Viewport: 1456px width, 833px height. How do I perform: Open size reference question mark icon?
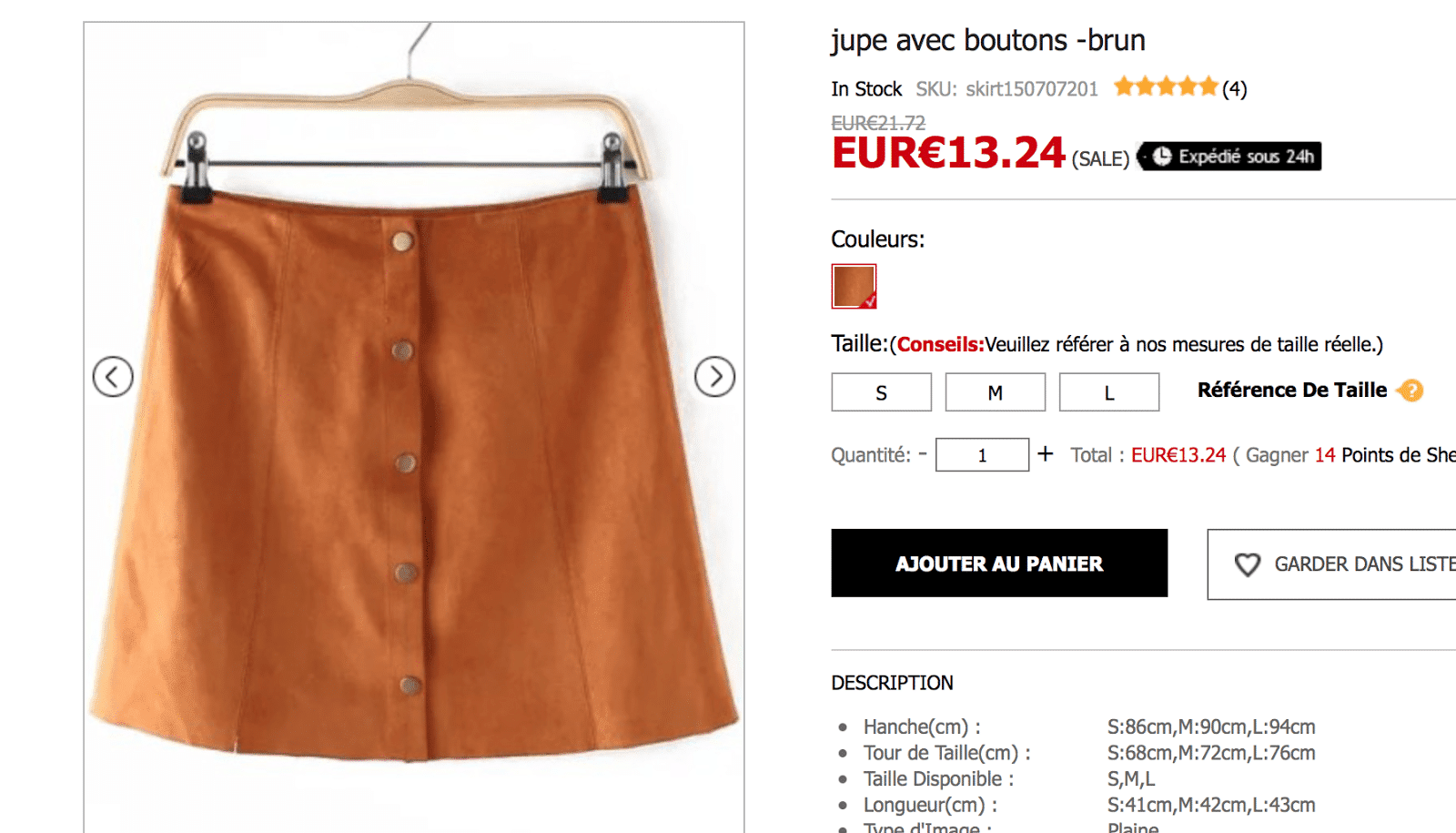click(1410, 391)
